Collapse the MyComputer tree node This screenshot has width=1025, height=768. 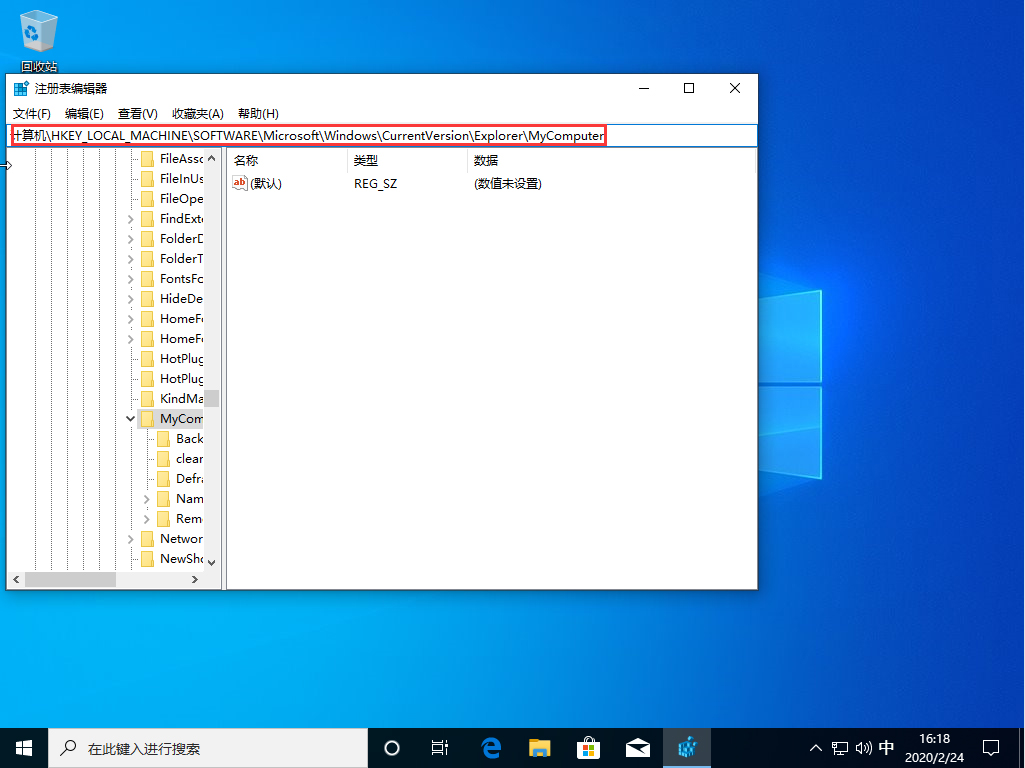click(x=131, y=418)
